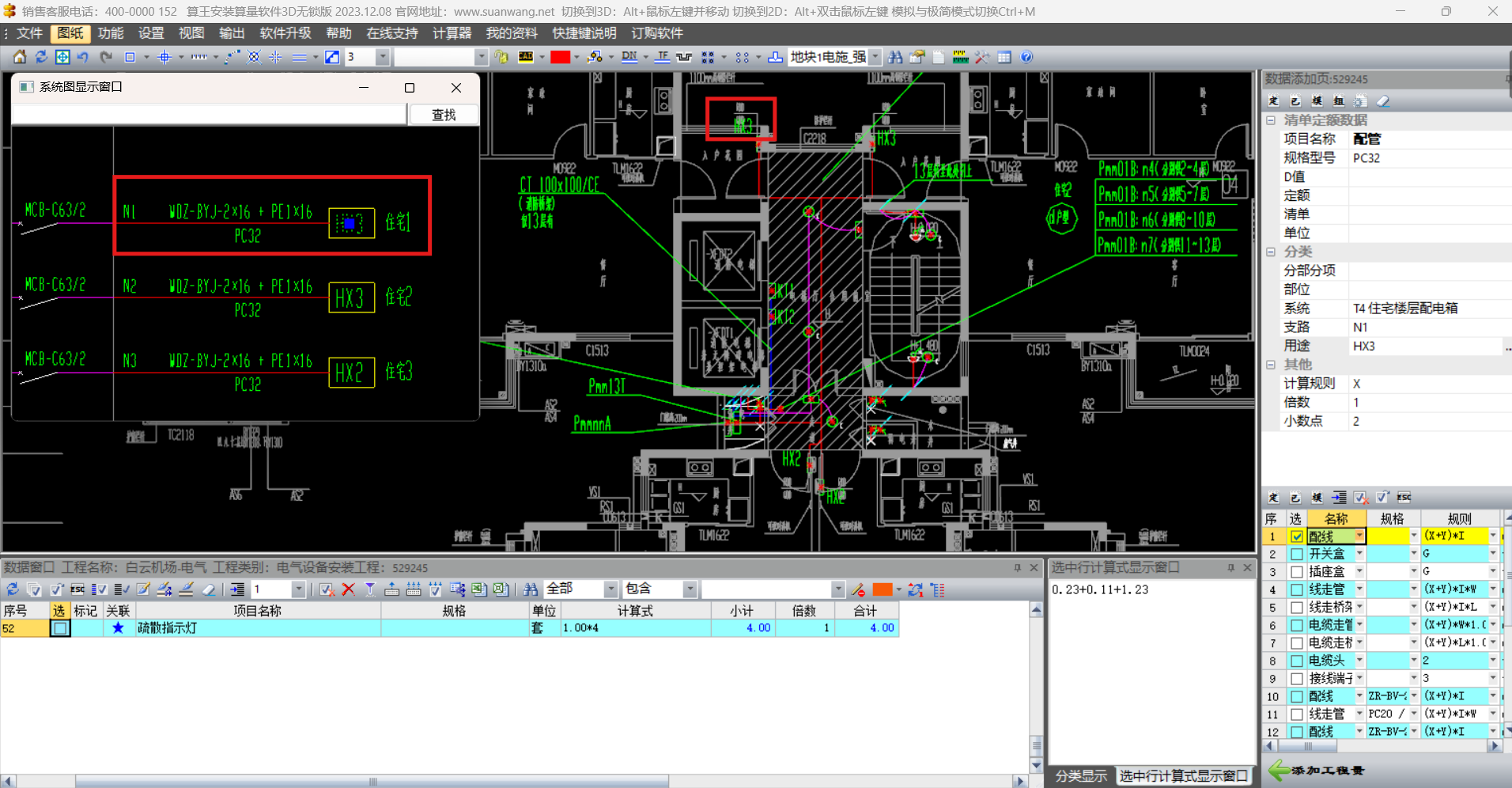Open the 快捷键说明 menu
The width and height of the screenshot is (1512, 788).
584,33
